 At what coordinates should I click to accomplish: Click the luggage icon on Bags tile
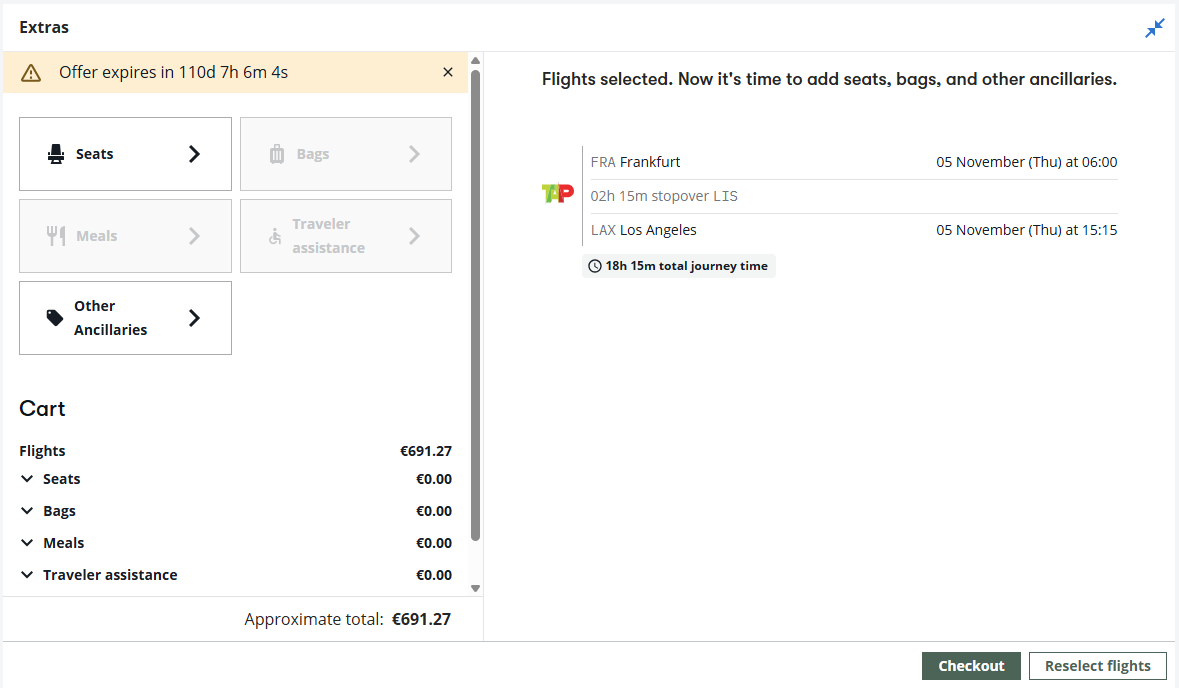pyautogui.click(x=277, y=154)
